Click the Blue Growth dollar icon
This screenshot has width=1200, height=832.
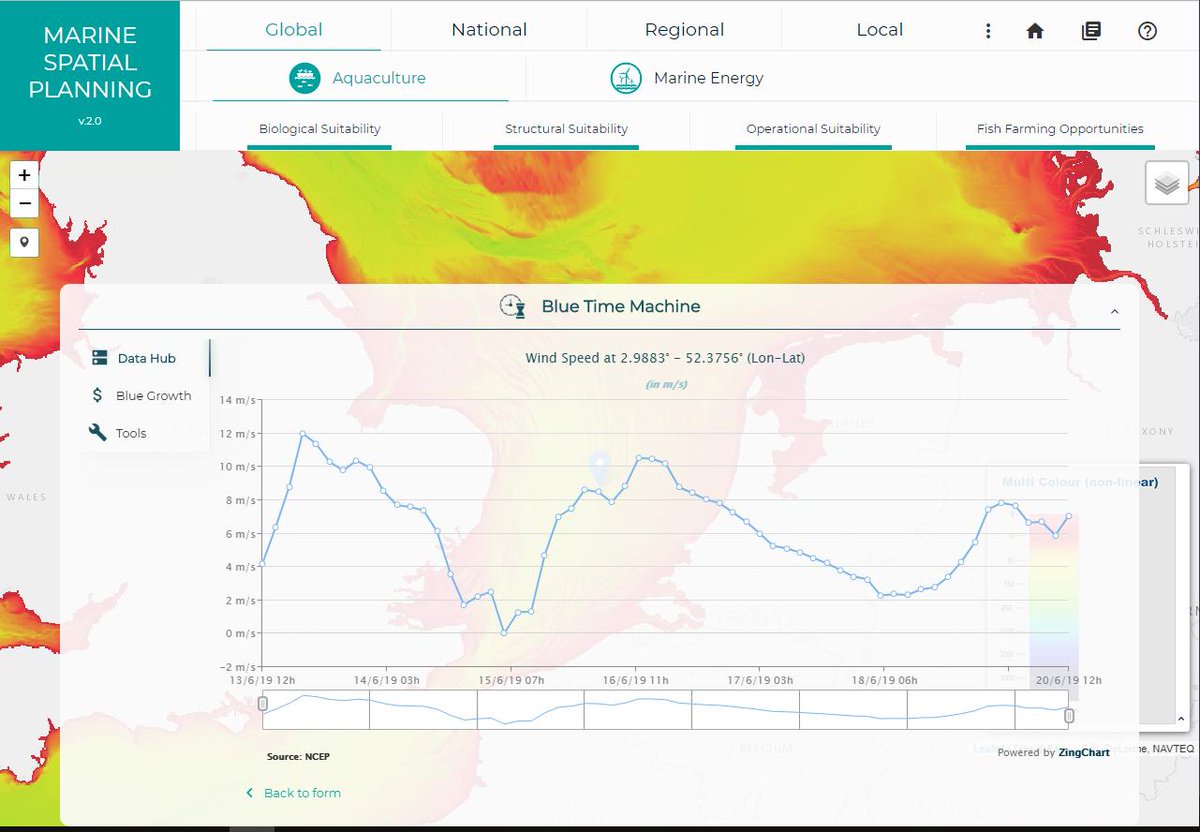97,395
